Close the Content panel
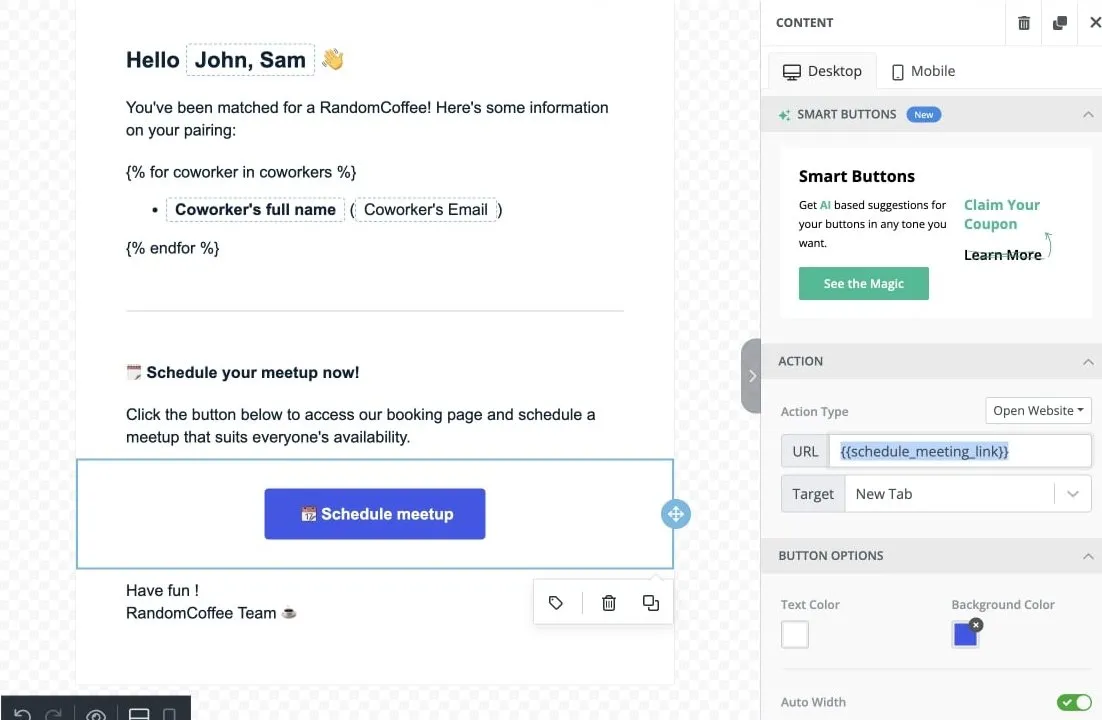Screen dimensions: 1102x720 [x=1094, y=22]
